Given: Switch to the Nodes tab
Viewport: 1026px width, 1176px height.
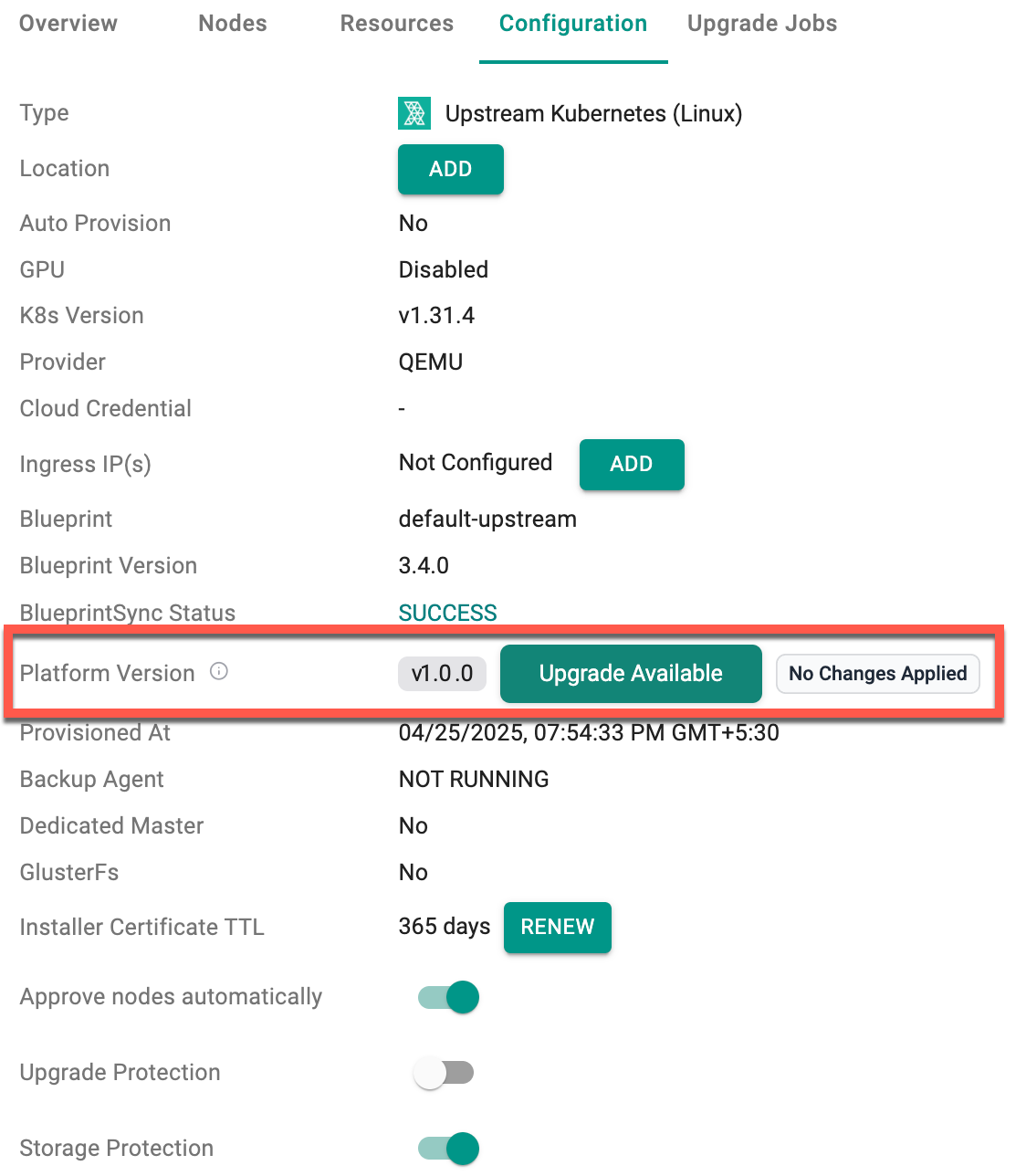Looking at the screenshot, I should pos(233,24).
